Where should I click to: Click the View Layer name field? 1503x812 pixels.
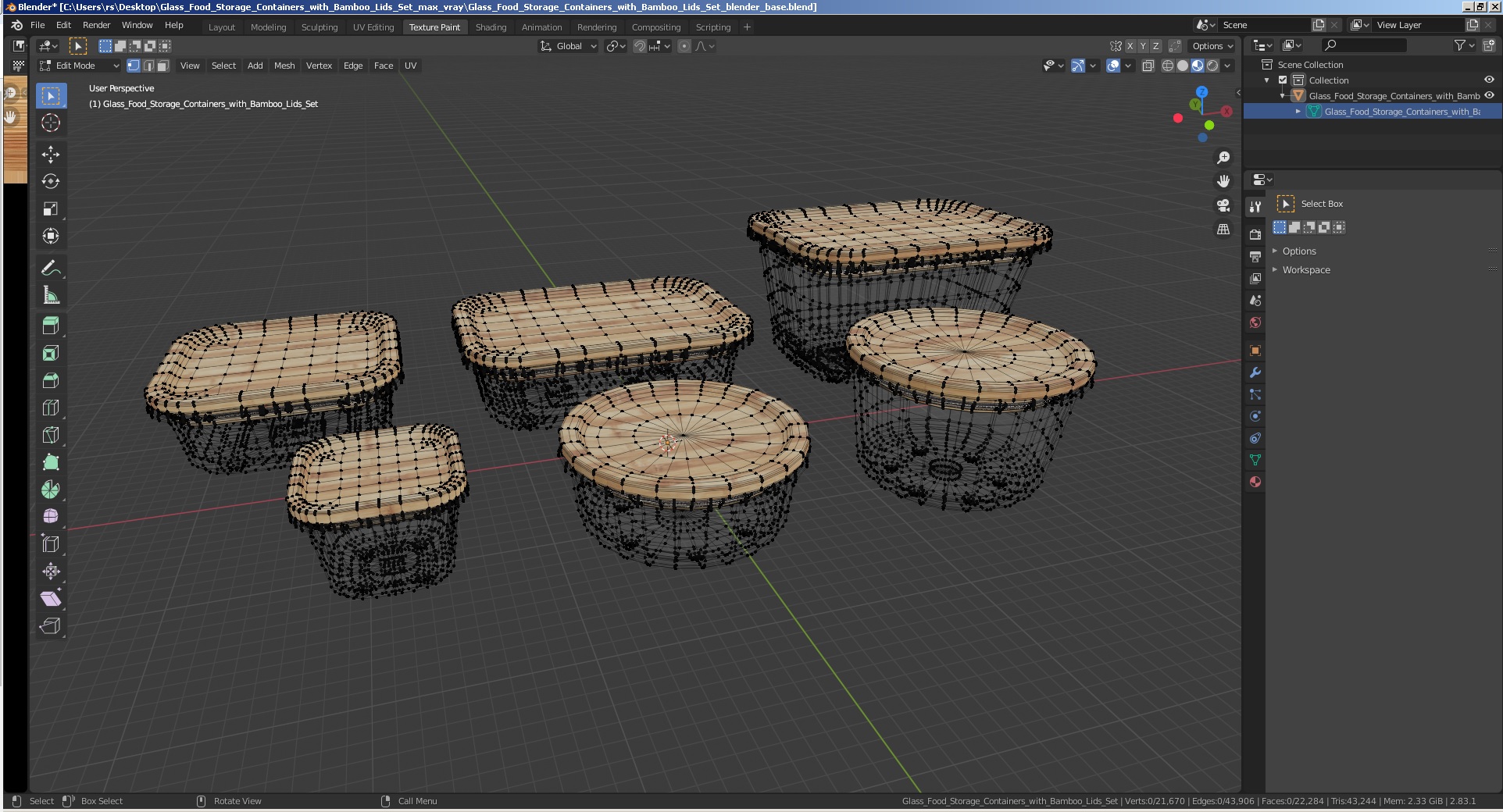1418,25
